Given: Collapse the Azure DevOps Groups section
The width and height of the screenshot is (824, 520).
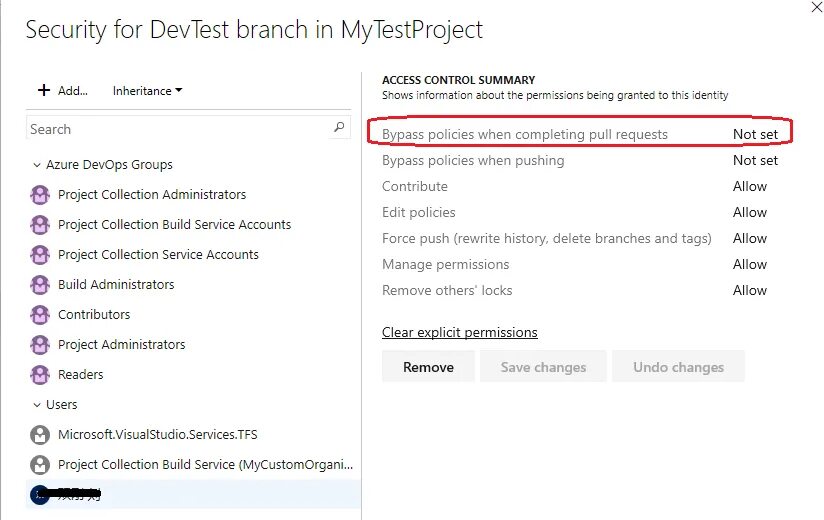Looking at the screenshot, I should click(x=36, y=165).
